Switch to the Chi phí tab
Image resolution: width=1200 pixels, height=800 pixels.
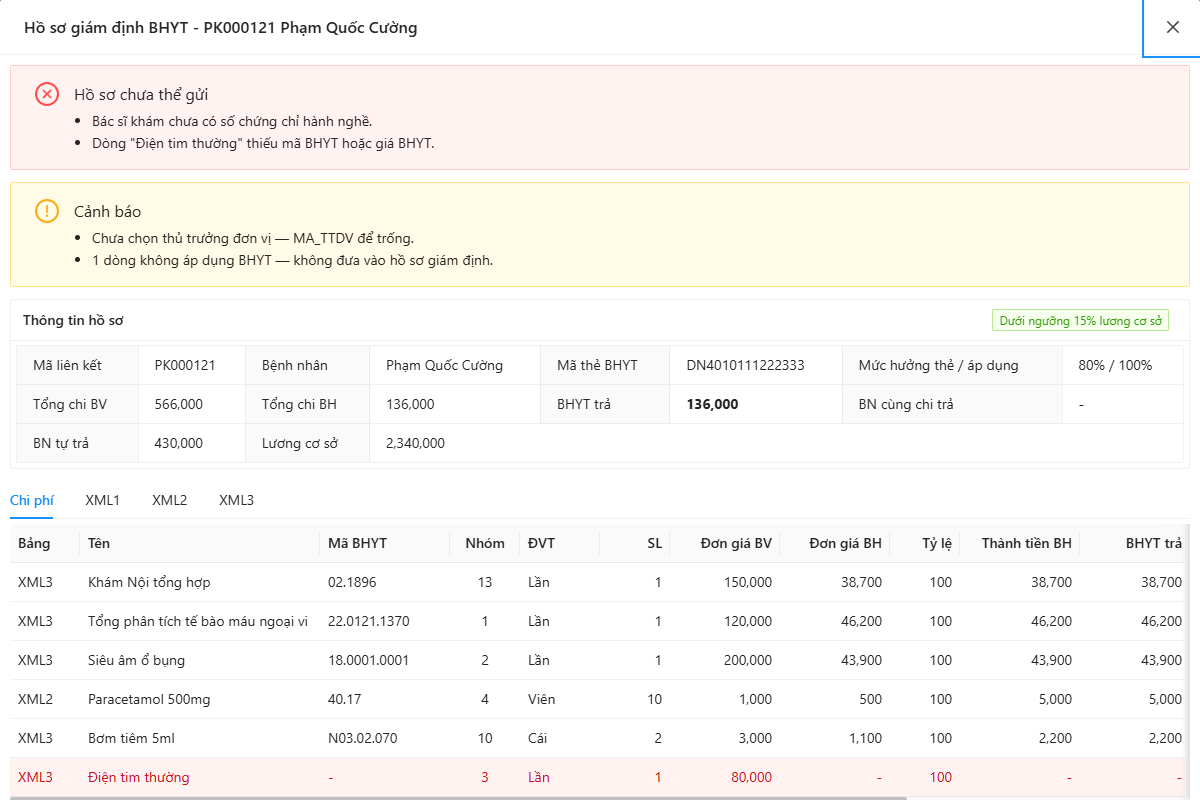point(32,500)
